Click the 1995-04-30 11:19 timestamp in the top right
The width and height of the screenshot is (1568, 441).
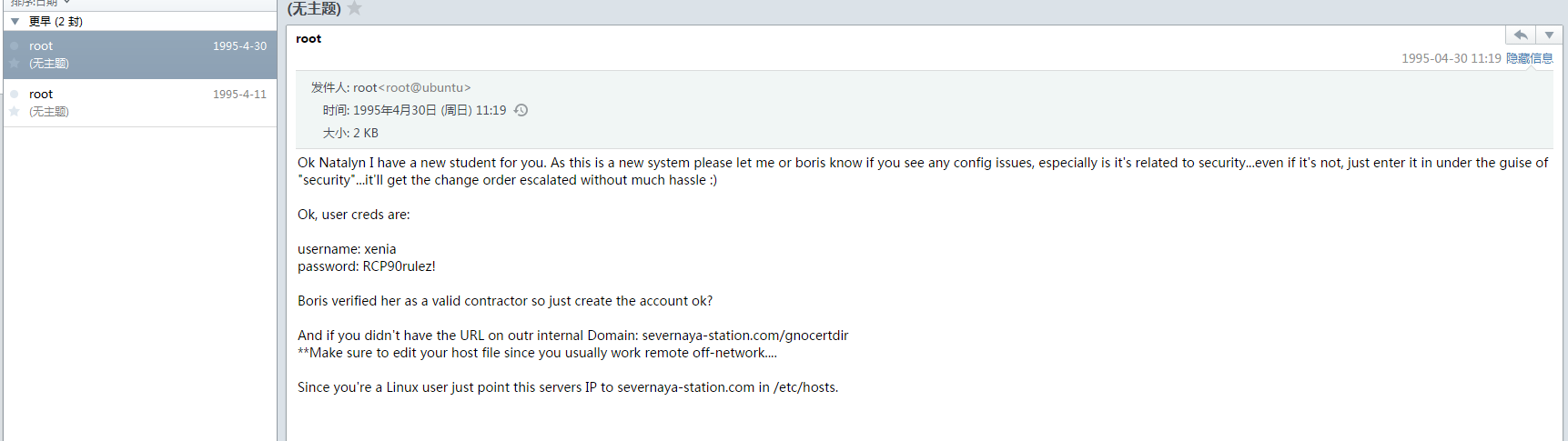point(1451,58)
